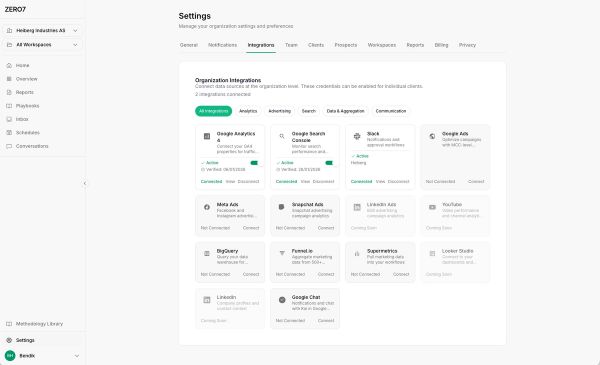Filter integrations by Search
The width and height of the screenshot is (600, 365).
[x=309, y=111]
